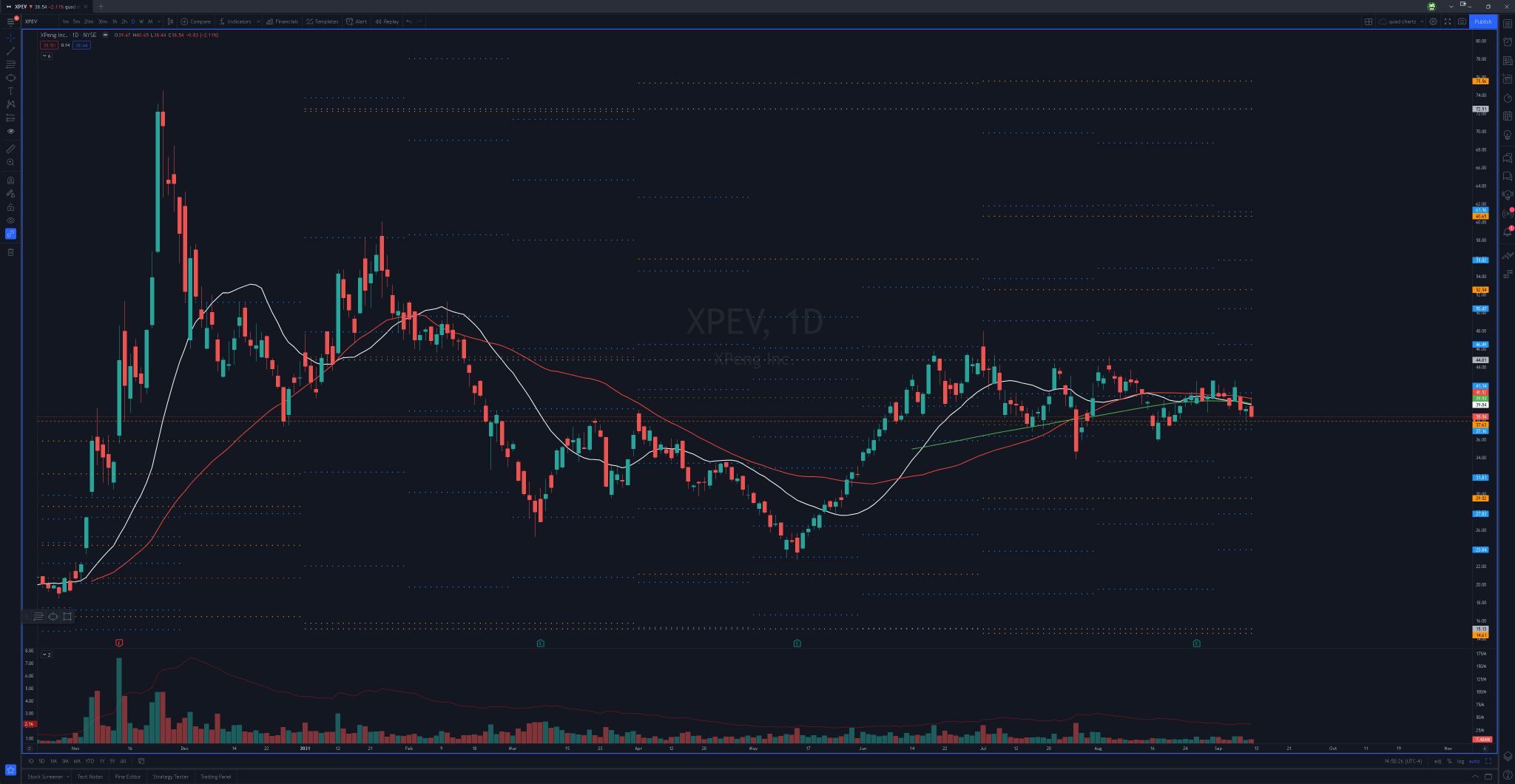Screen dimensions: 1515x784
Task: Open the hotlists flame icon
Action: tap(1508, 98)
